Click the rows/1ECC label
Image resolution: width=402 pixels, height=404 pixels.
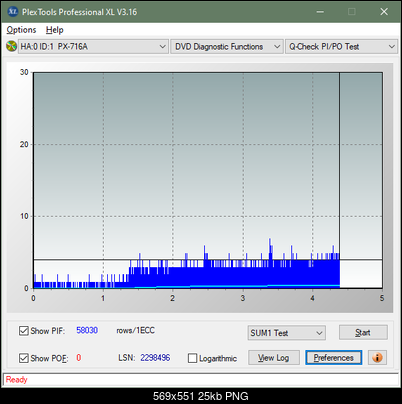tap(135, 330)
